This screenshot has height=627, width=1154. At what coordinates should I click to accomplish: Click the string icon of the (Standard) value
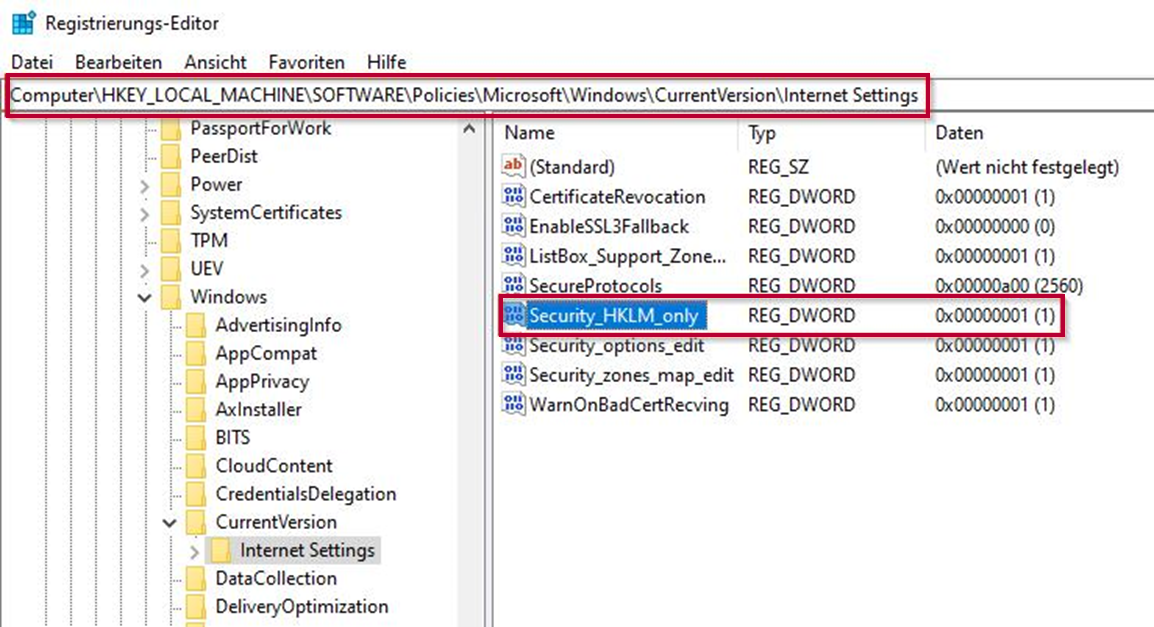(x=513, y=167)
